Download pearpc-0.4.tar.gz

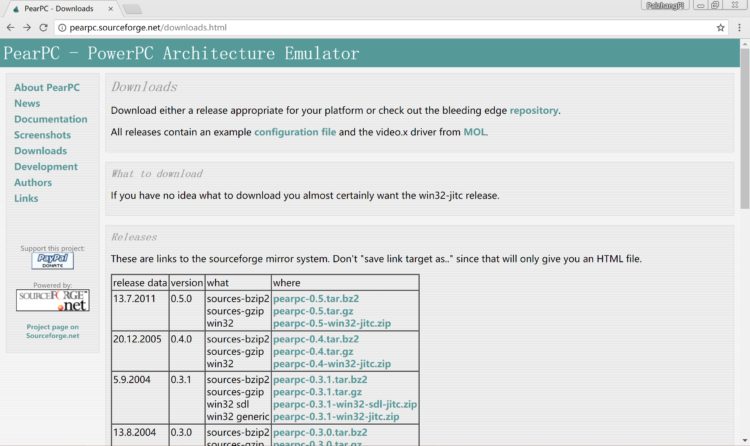(x=313, y=352)
